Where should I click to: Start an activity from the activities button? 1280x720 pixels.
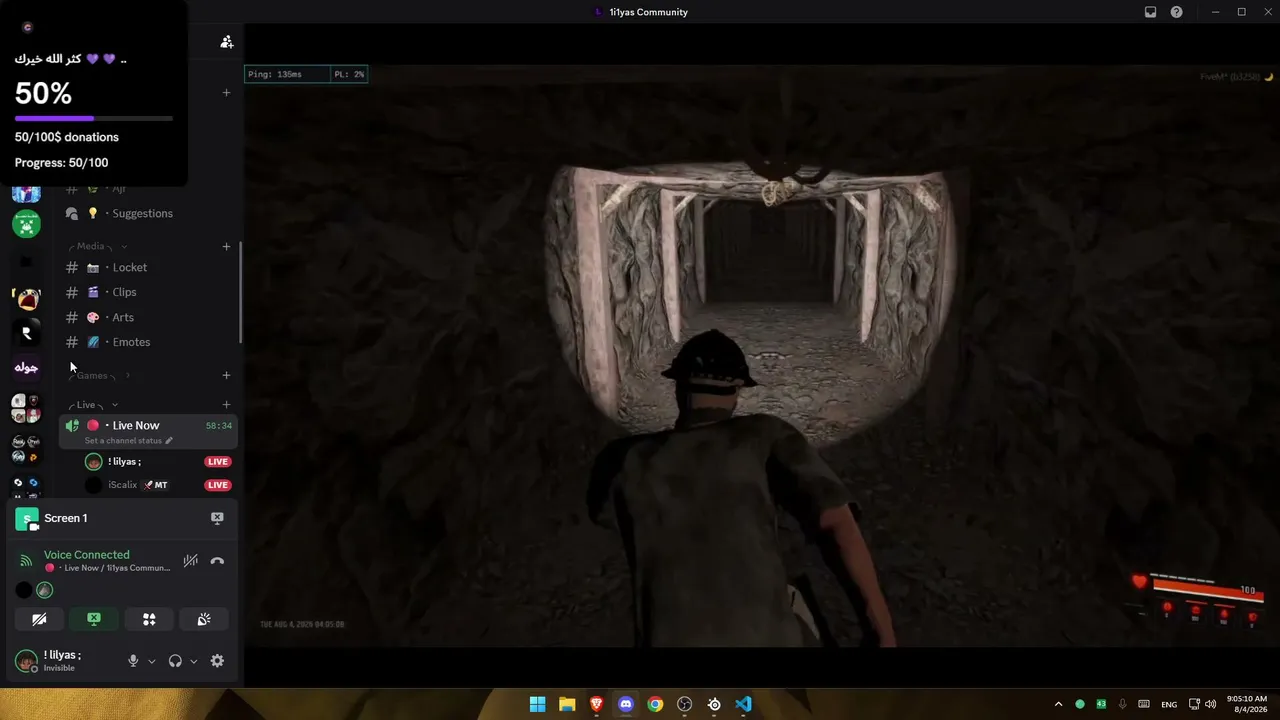(x=149, y=619)
